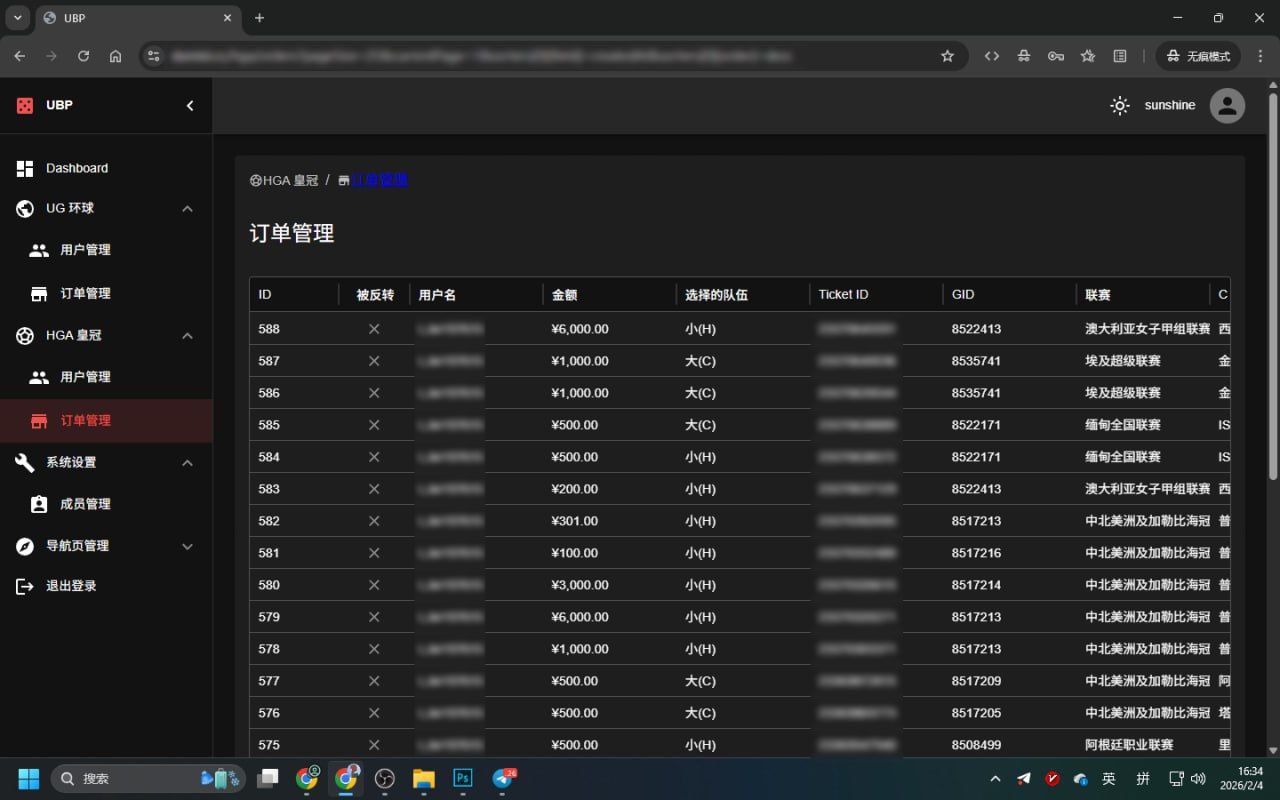Click the 导航页管理 compass icon
Viewport: 1280px width, 800px height.
pyautogui.click(x=24, y=546)
